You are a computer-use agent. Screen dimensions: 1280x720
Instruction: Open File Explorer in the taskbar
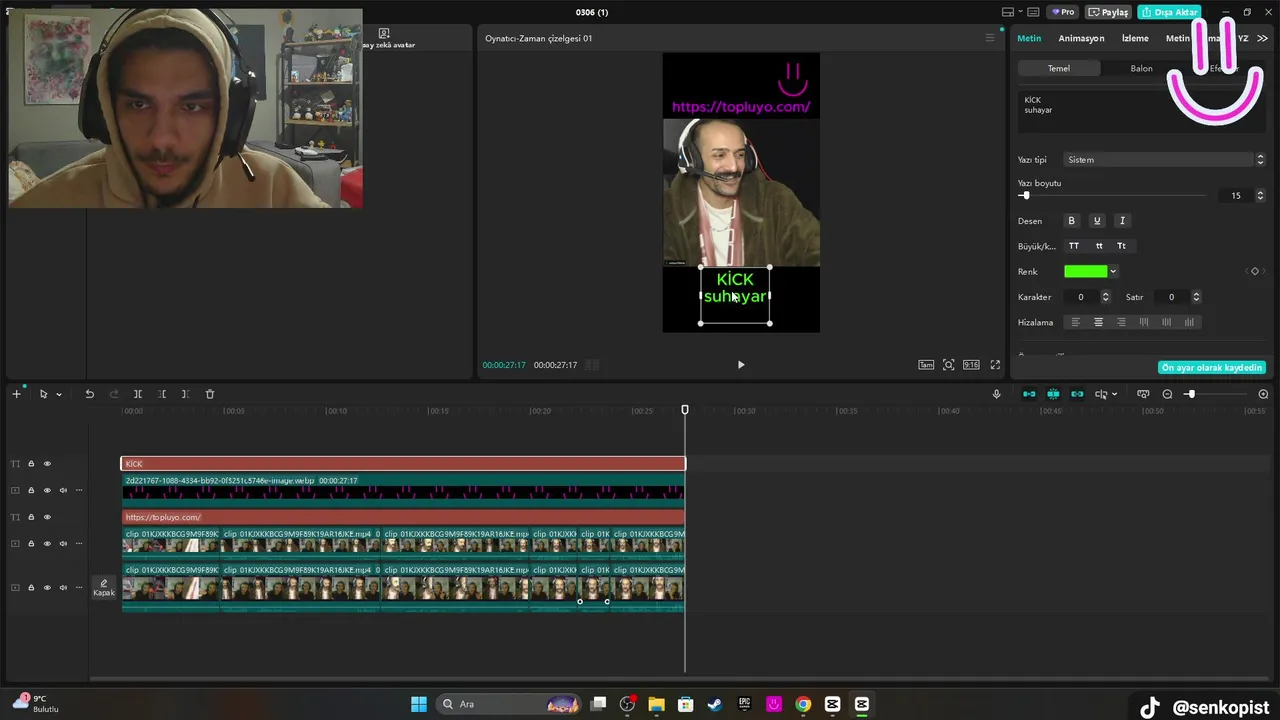(x=656, y=704)
